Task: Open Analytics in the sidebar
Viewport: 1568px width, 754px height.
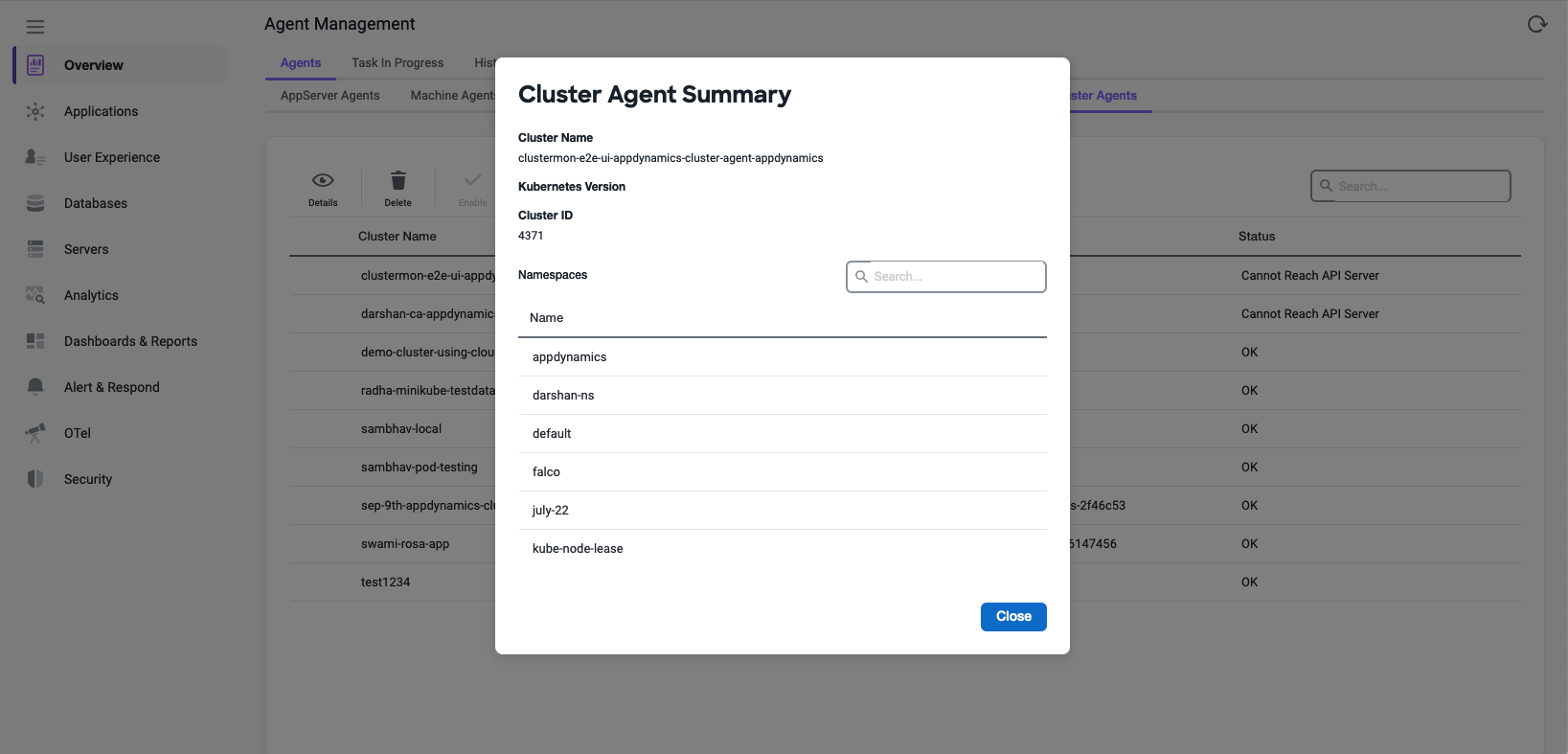Action: pyautogui.click(x=91, y=295)
